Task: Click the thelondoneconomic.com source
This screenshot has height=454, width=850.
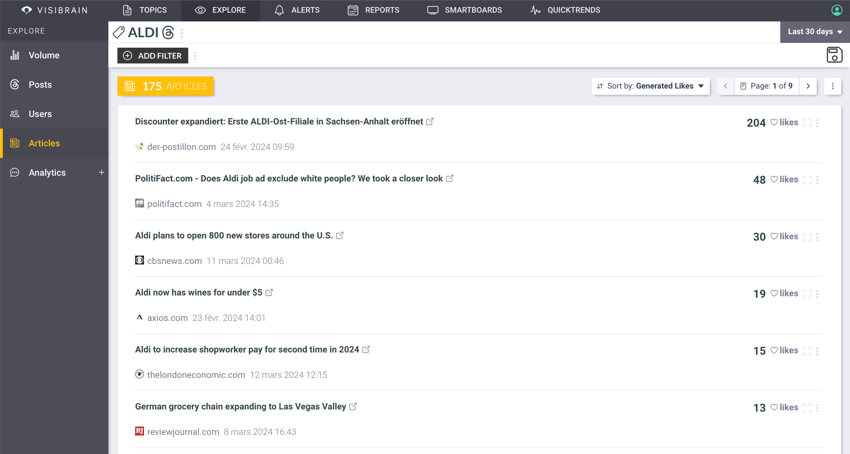Action: pyautogui.click(x=196, y=375)
